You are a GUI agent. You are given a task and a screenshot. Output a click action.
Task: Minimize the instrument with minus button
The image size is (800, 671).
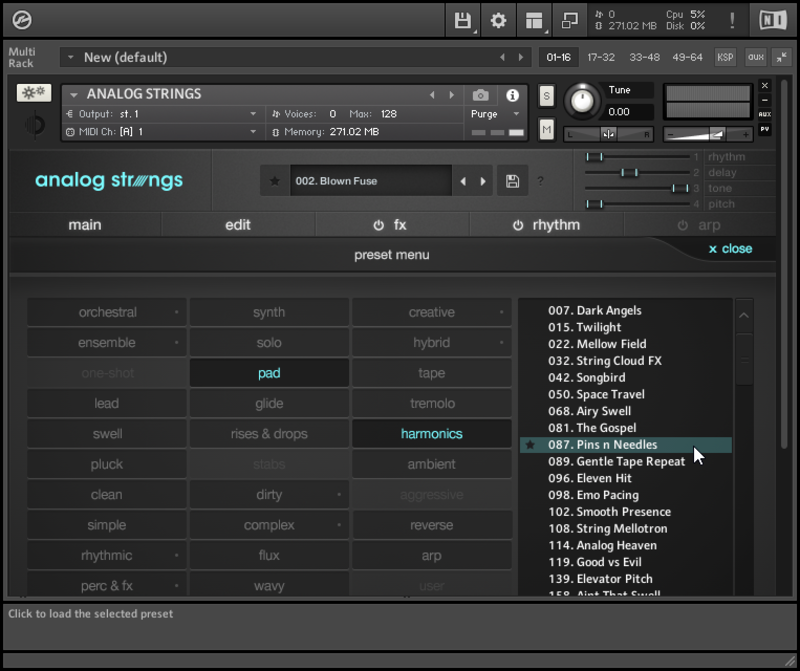(765, 100)
